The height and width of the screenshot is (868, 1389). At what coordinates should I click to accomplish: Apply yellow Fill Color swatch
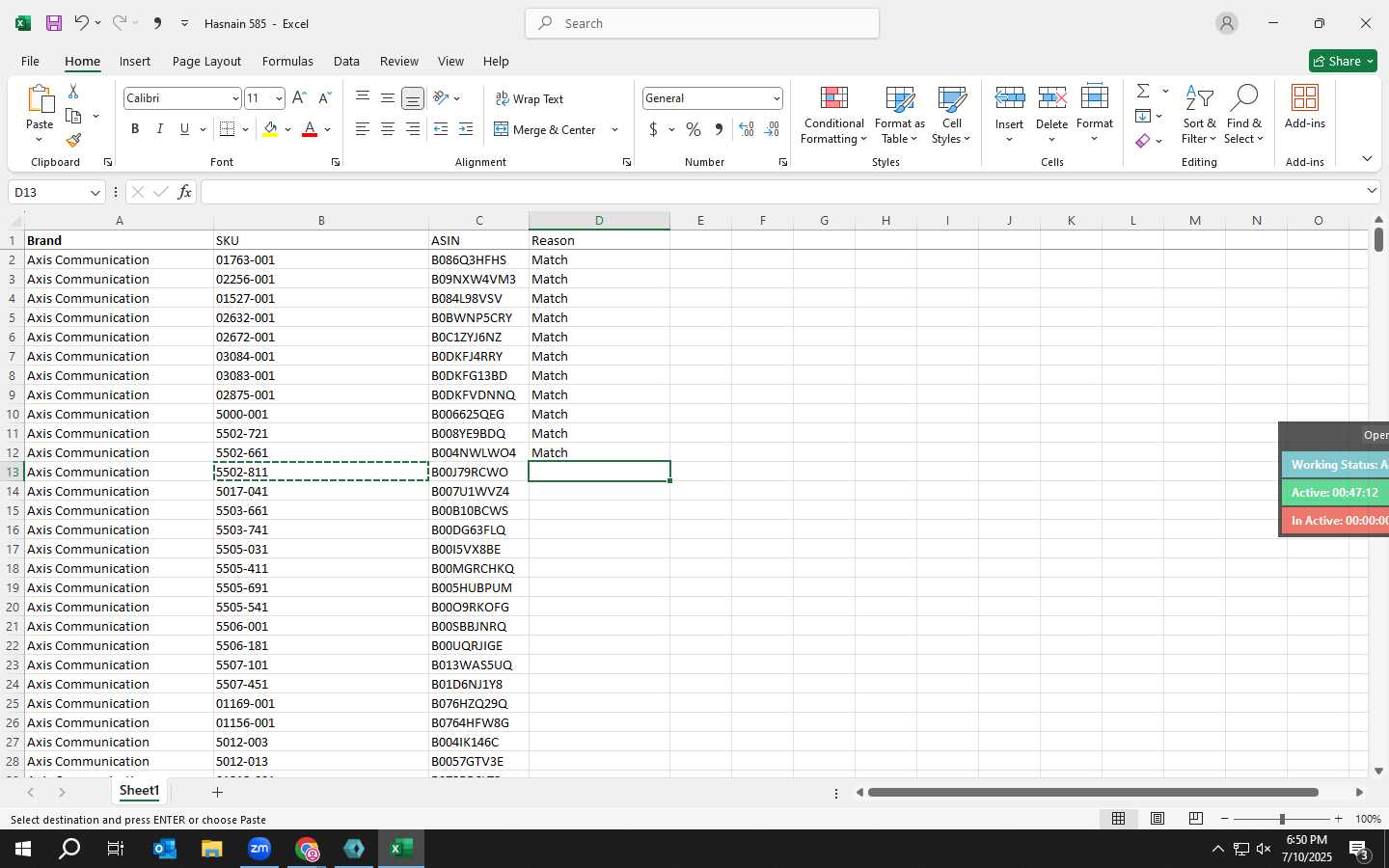pyautogui.click(x=270, y=129)
